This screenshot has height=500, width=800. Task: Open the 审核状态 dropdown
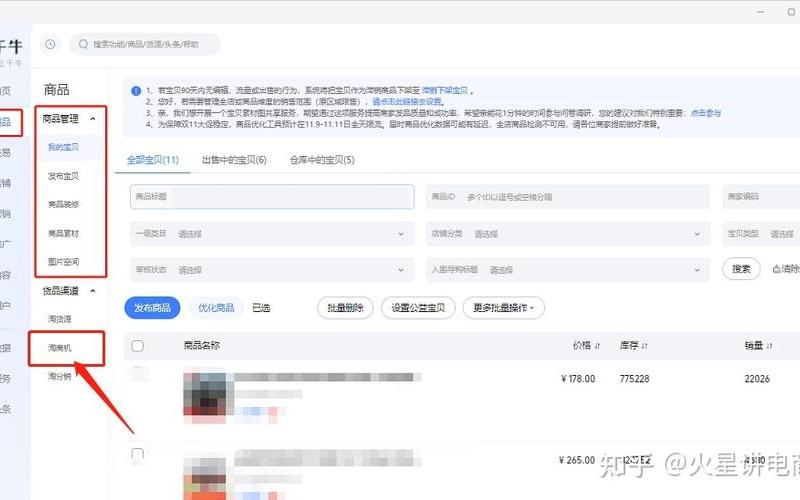[272, 269]
